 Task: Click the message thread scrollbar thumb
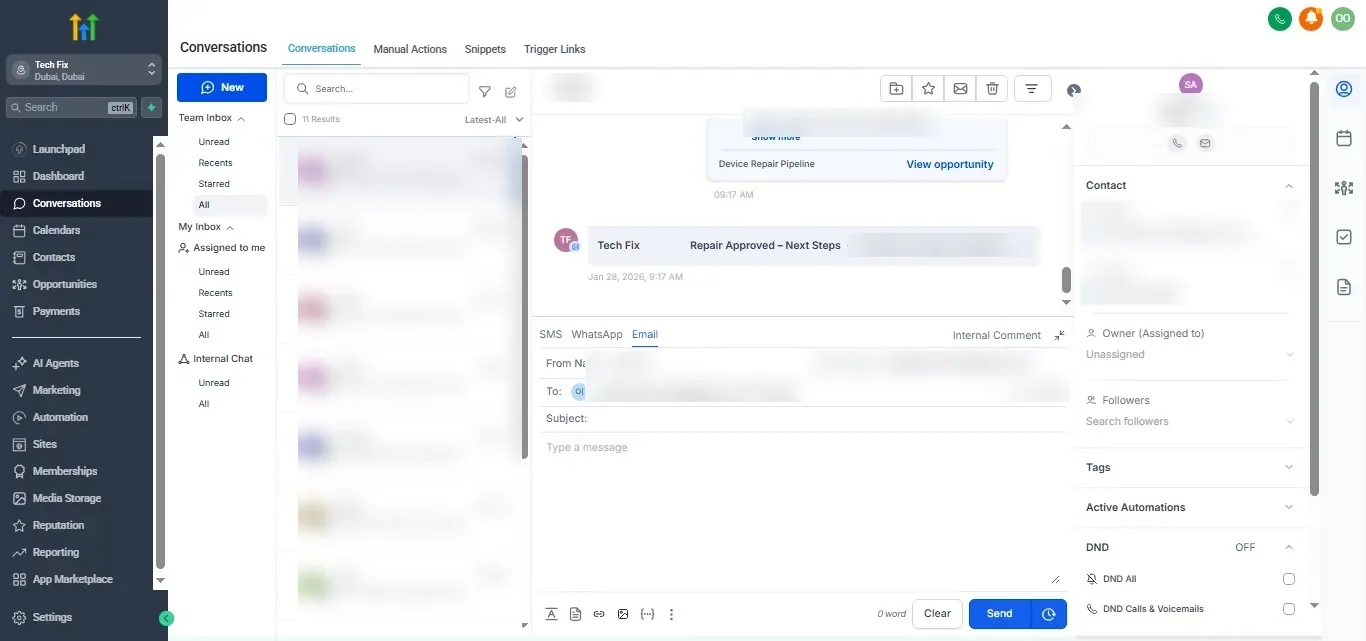click(x=1066, y=279)
